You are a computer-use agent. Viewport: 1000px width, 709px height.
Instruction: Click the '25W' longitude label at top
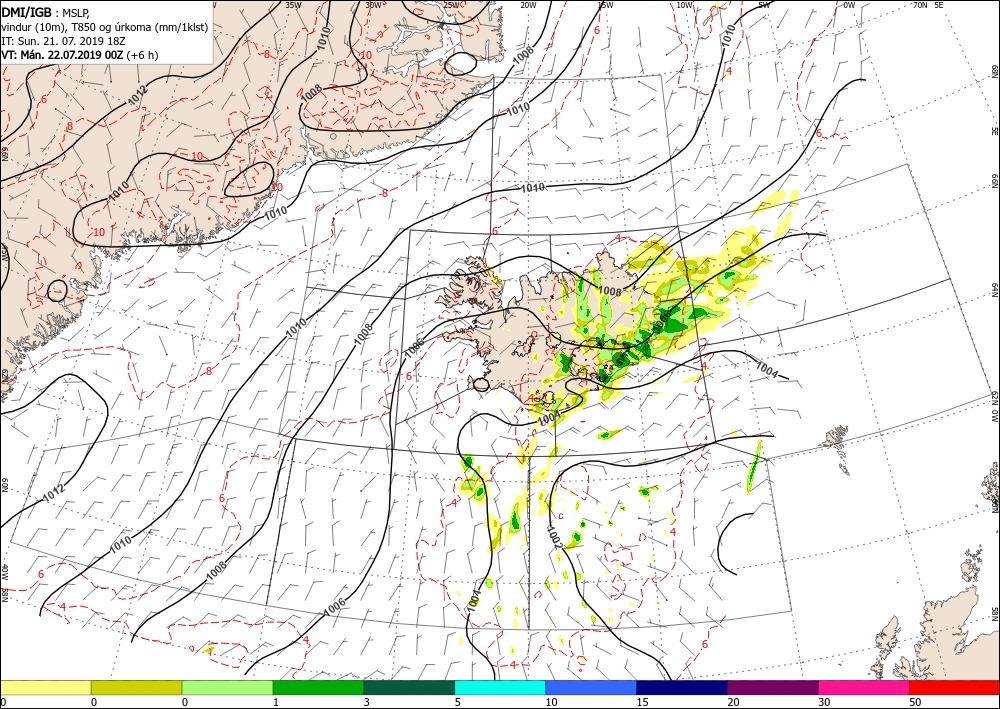[x=452, y=4]
